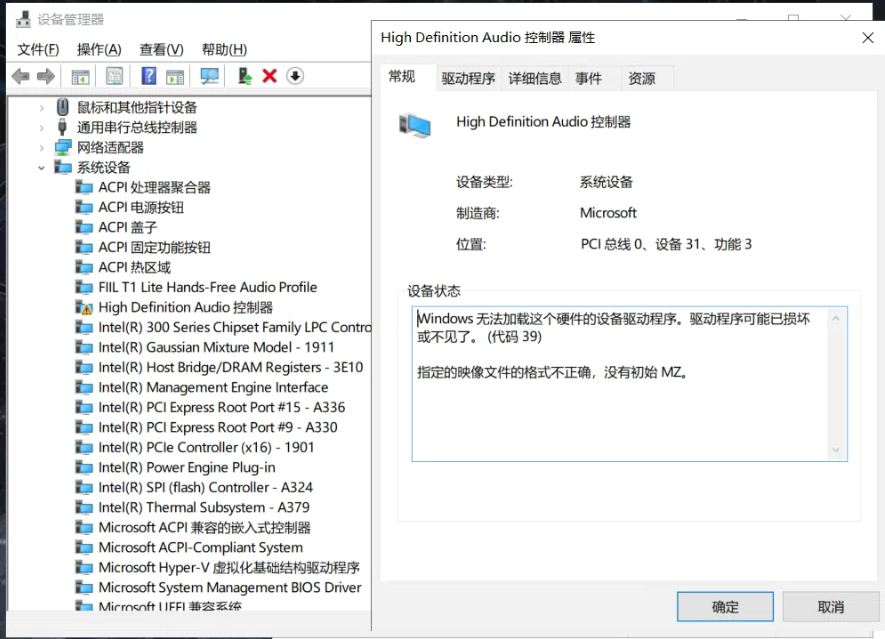The width and height of the screenshot is (885, 639).
Task: Click the device icon beside Intel(R) Management Engine Interface
Action: tap(84, 388)
